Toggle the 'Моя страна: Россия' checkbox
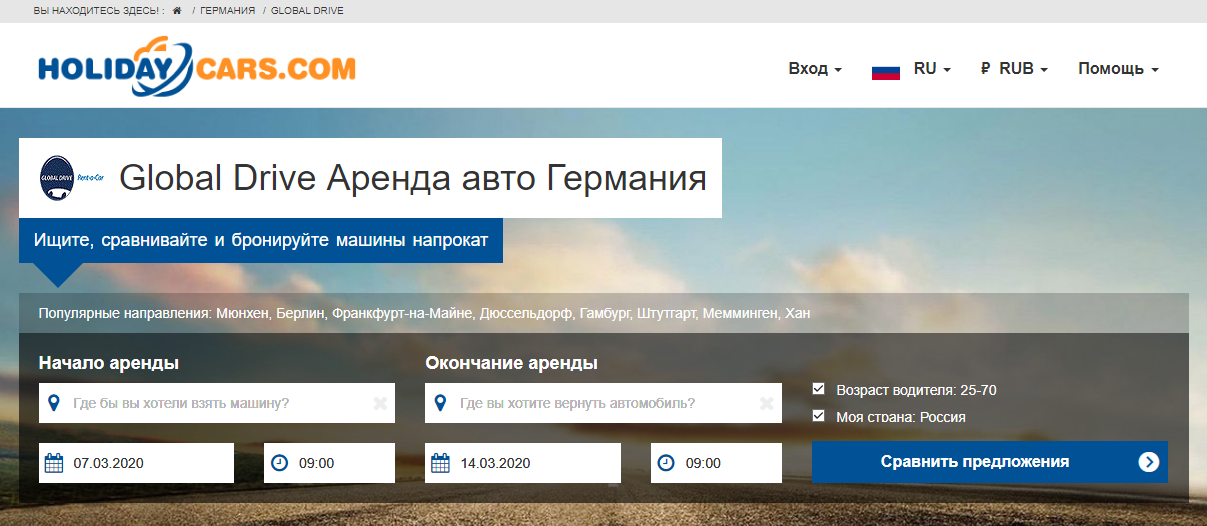 click(x=819, y=416)
